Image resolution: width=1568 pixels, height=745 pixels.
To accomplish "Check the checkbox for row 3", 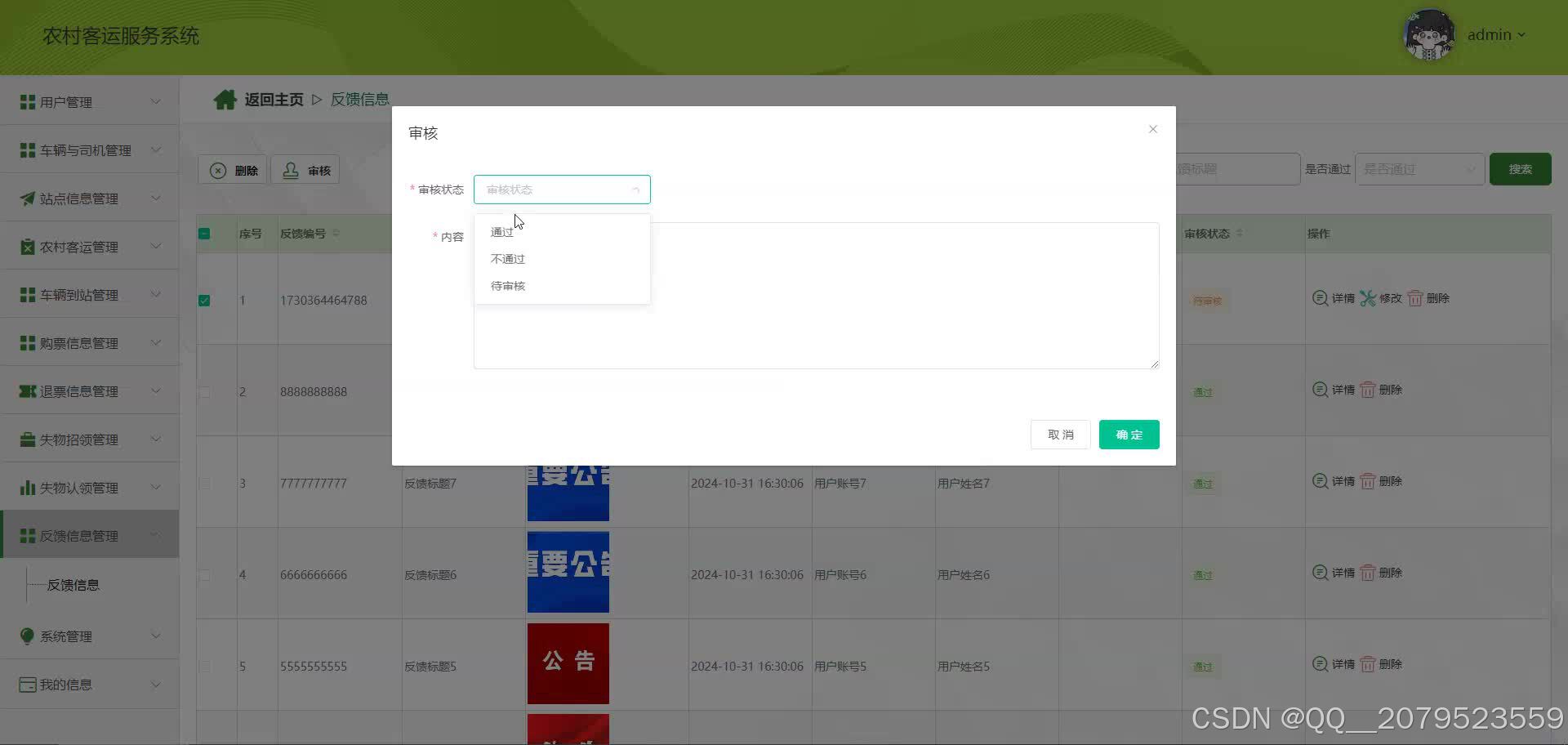I will [x=204, y=484].
